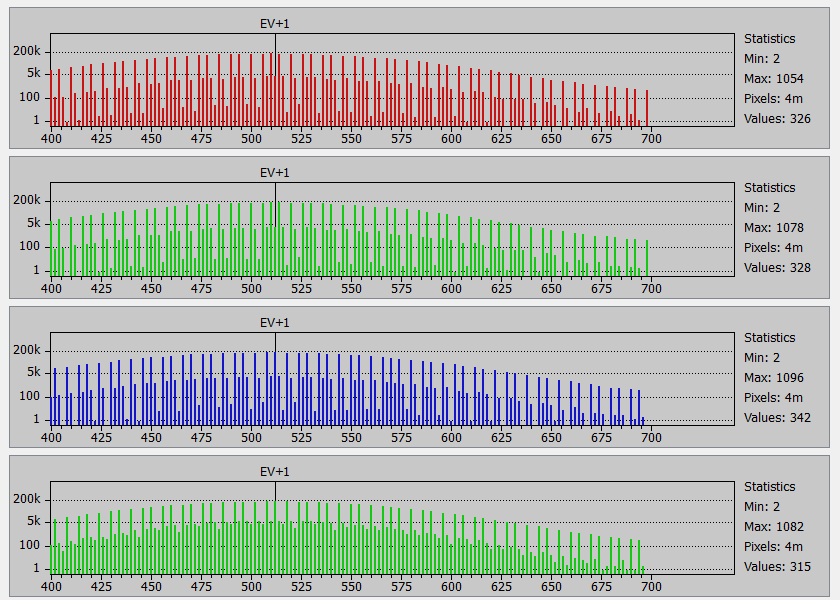
Task: Click the '500' axis label under red histogram
Action: [x=251, y=139]
